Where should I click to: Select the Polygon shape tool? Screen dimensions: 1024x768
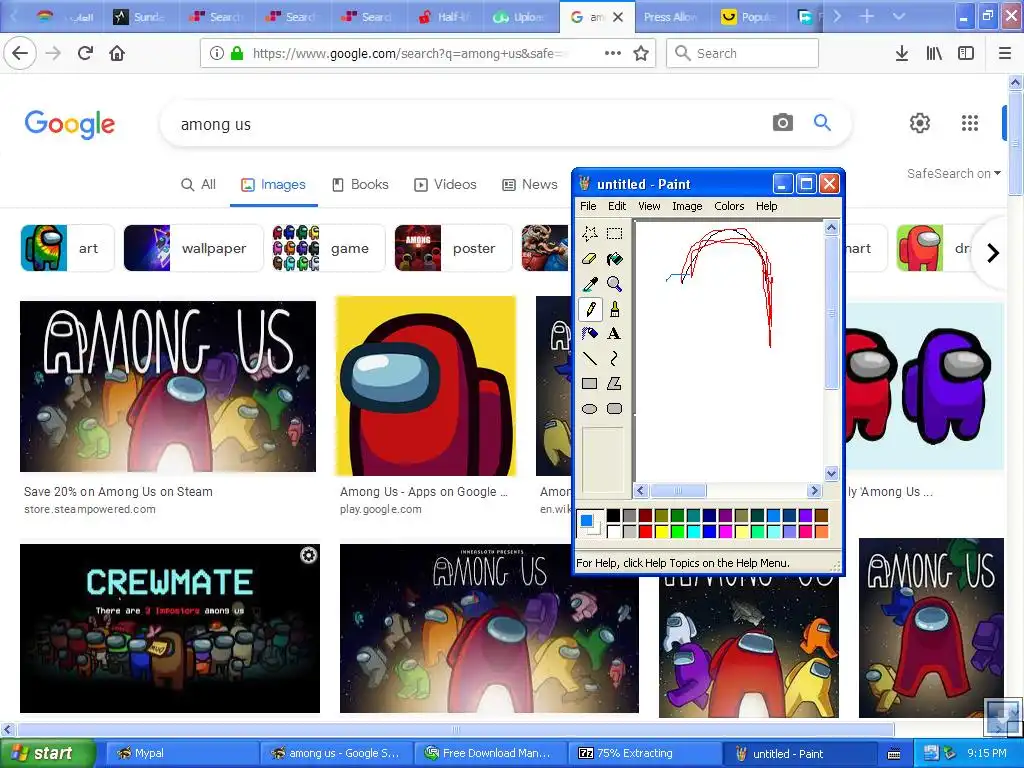point(614,383)
